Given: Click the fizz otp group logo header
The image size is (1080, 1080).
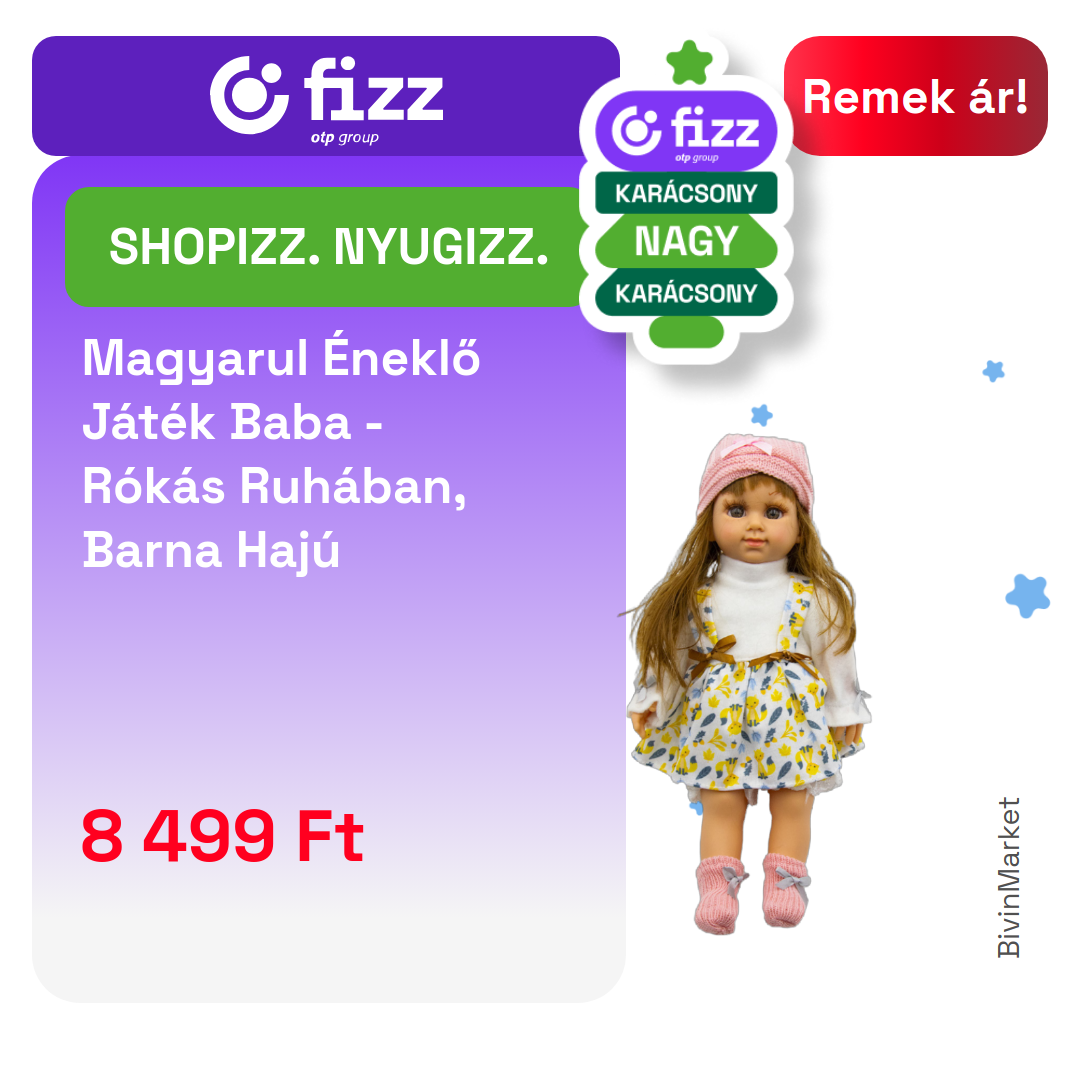Looking at the screenshot, I should pyautogui.click(x=325, y=96).
